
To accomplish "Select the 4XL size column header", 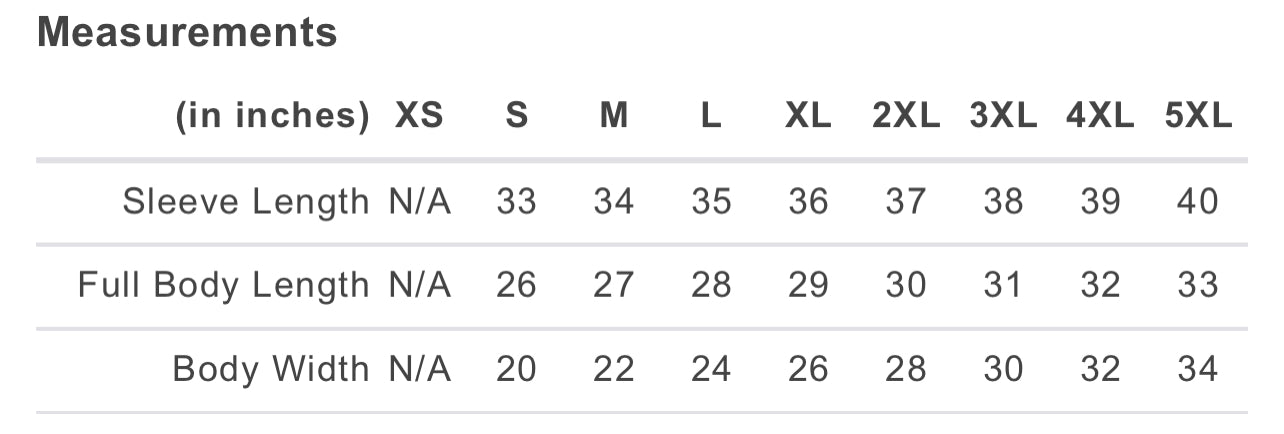I will click(1100, 117).
